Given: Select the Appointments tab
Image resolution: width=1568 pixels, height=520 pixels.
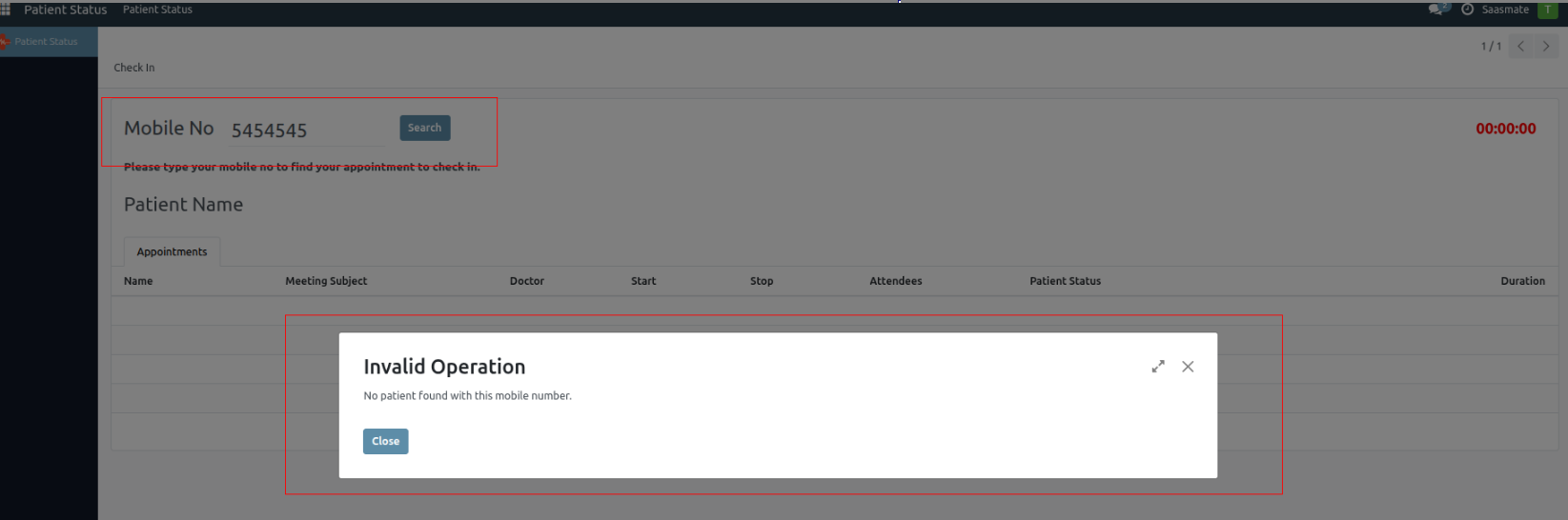Looking at the screenshot, I should pyautogui.click(x=172, y=252).
